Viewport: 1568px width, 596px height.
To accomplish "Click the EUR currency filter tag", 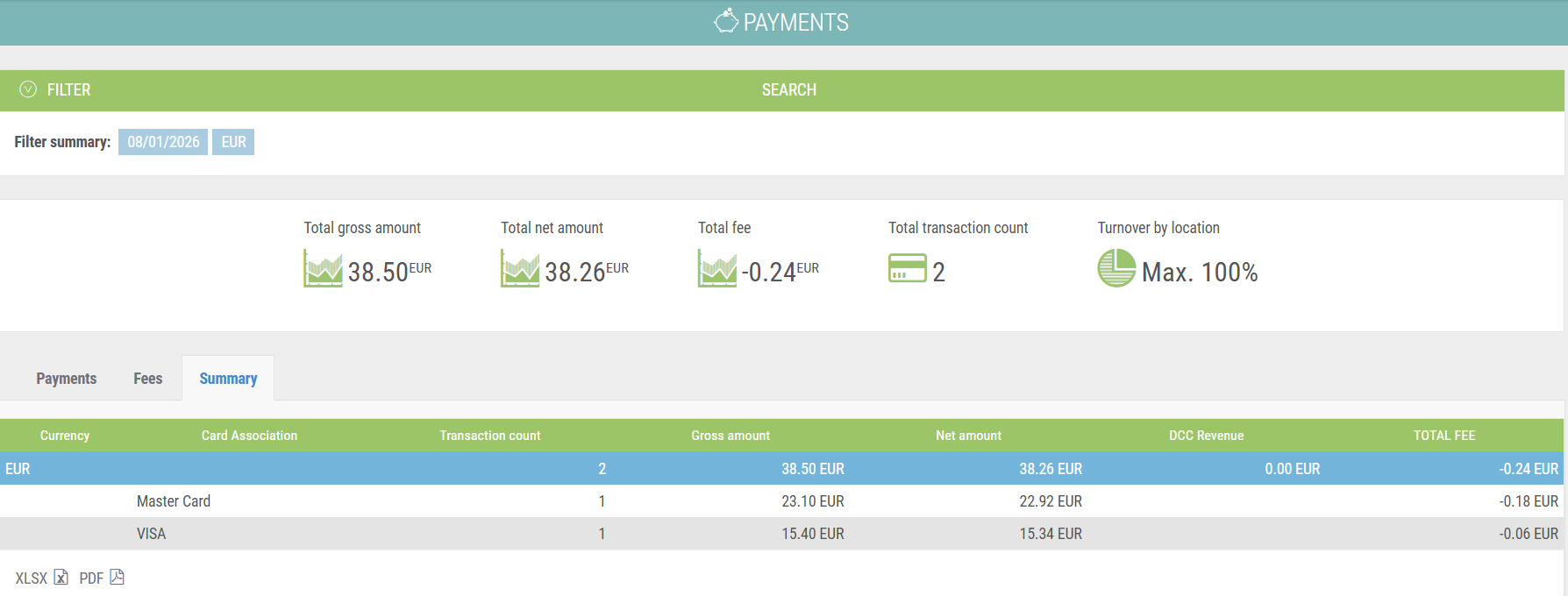I will point(233,142).
